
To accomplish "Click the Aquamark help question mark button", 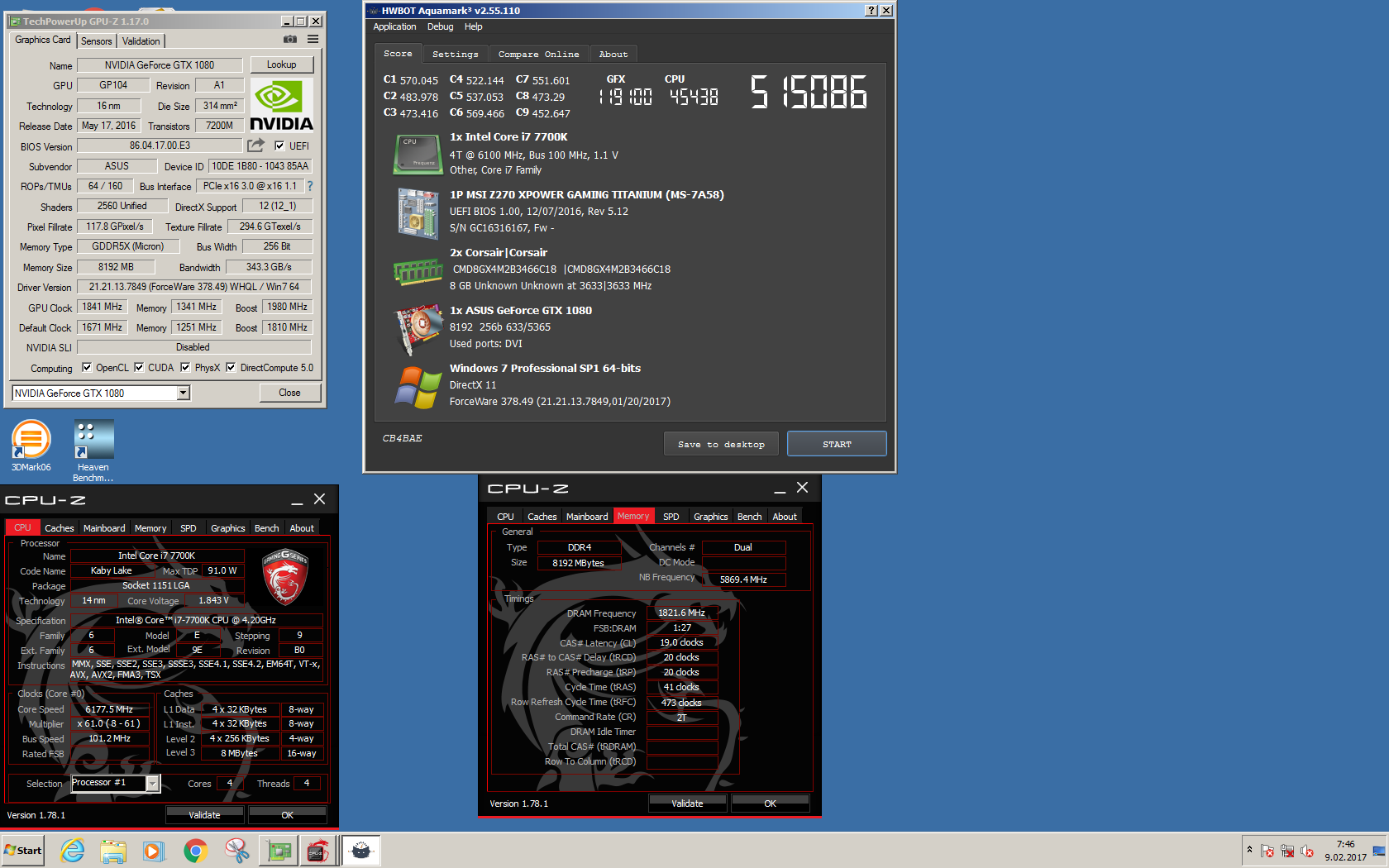I will [871, 11].
